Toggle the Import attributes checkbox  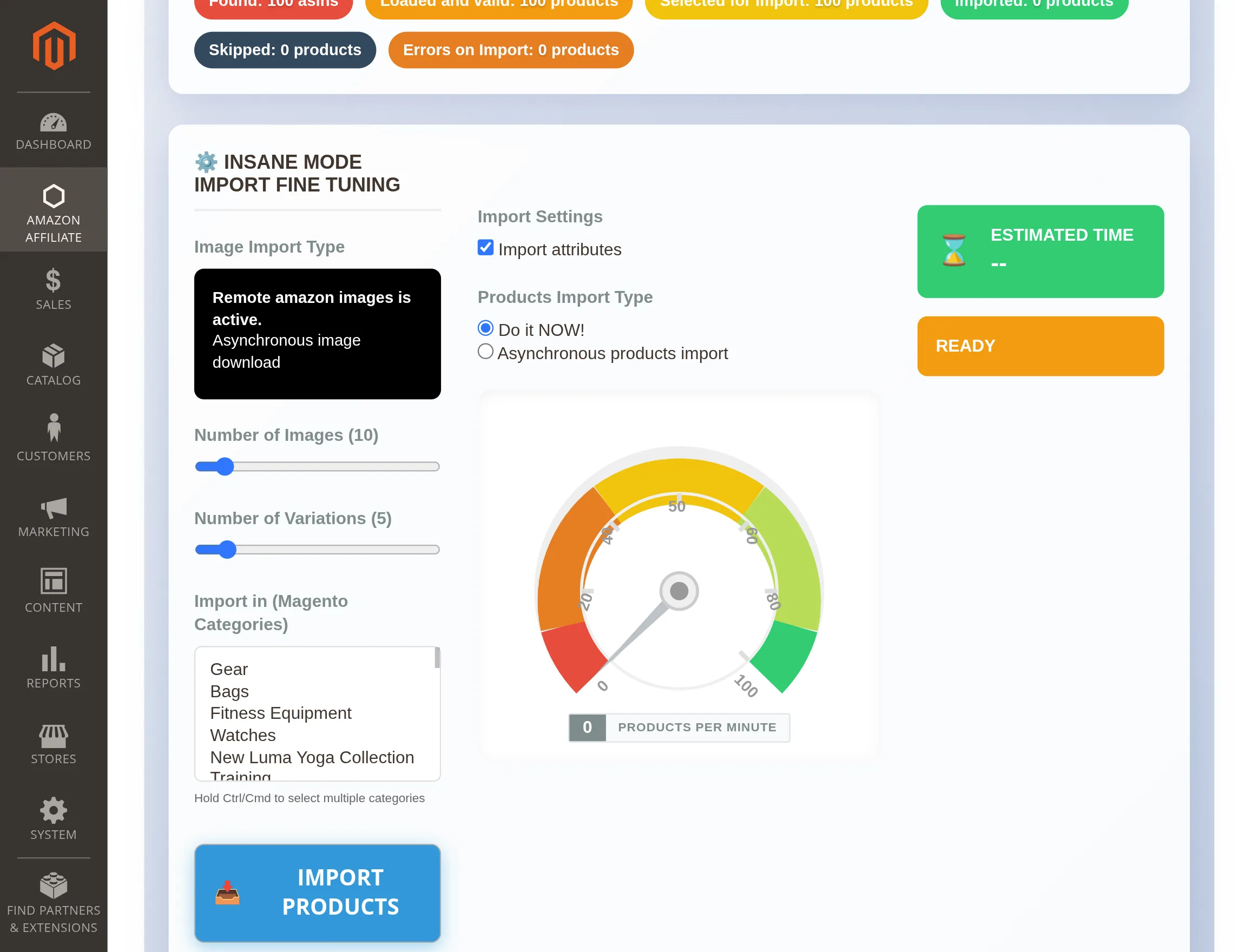(485, 248)
